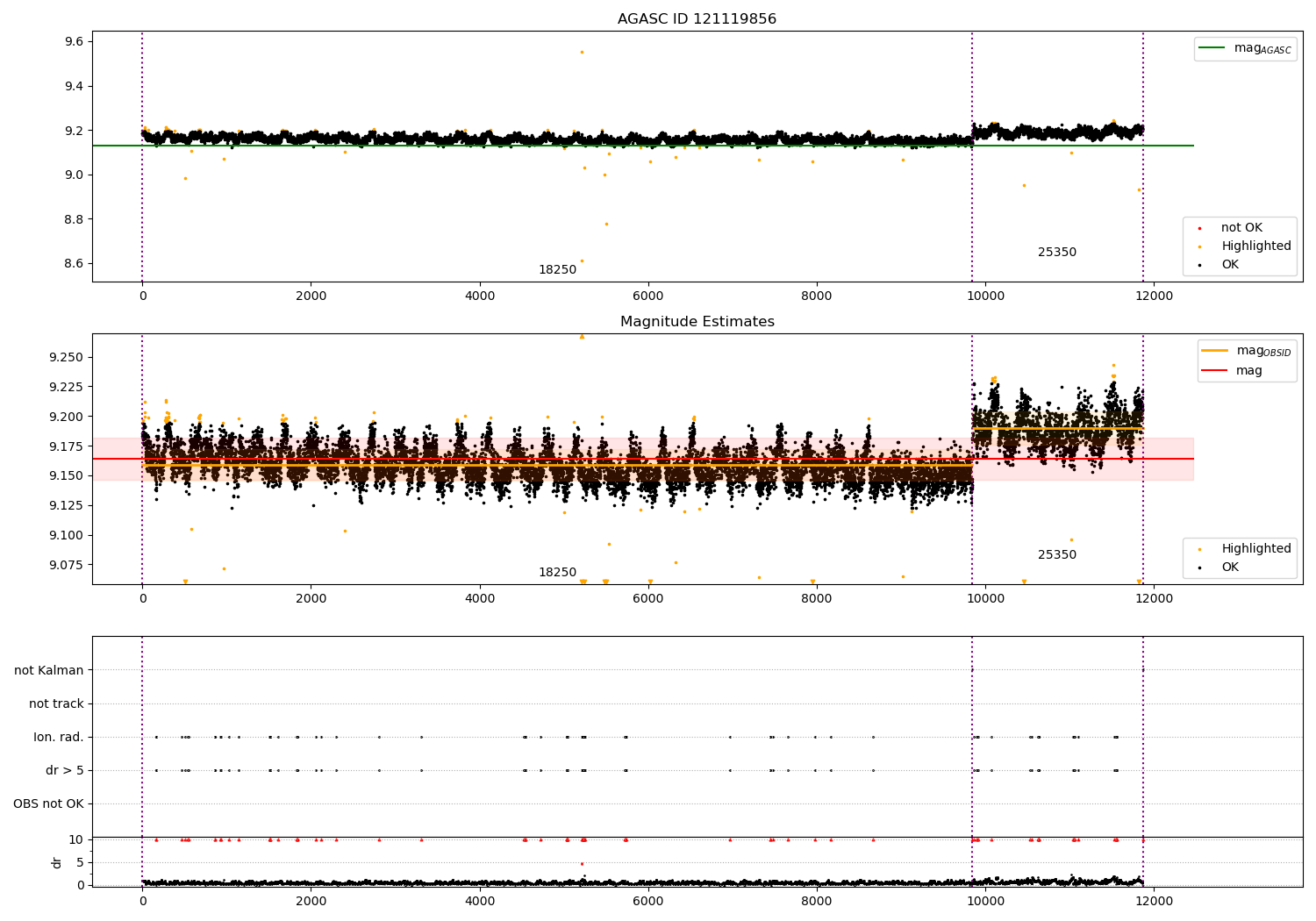This screenshot has width=1316, height=921.
Task: Click the 'dr' y-axis label at bottom
Action: coord(57,862)
